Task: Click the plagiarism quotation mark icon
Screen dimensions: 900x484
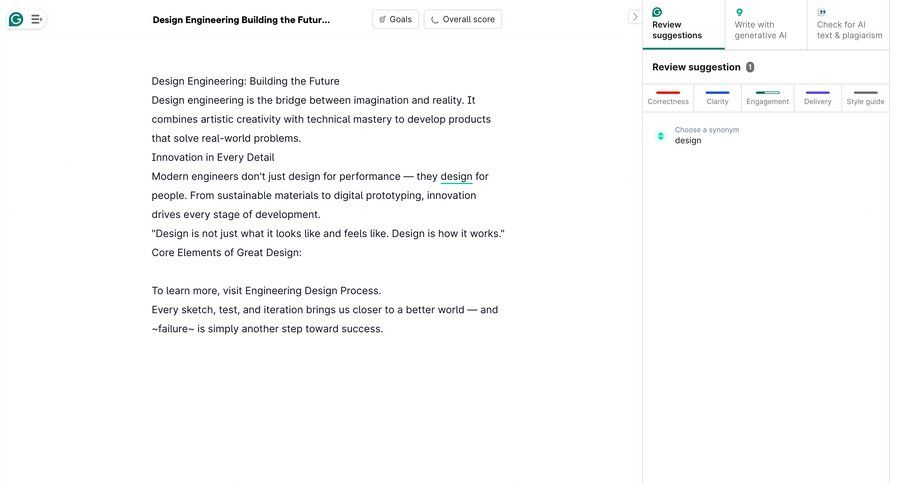Action: [x=822, y=12]
